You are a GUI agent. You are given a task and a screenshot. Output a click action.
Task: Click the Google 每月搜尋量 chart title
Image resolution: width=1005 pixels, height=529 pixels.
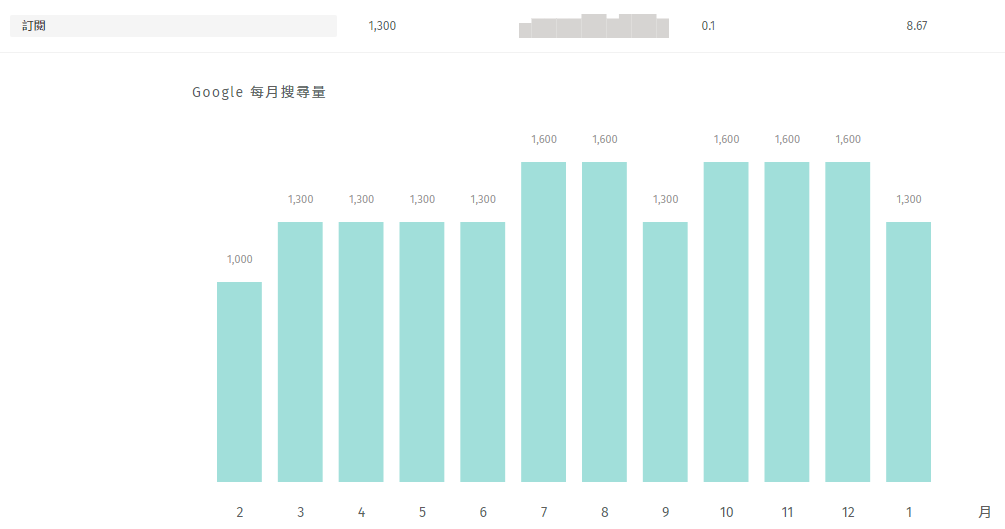tap(259, 93)
